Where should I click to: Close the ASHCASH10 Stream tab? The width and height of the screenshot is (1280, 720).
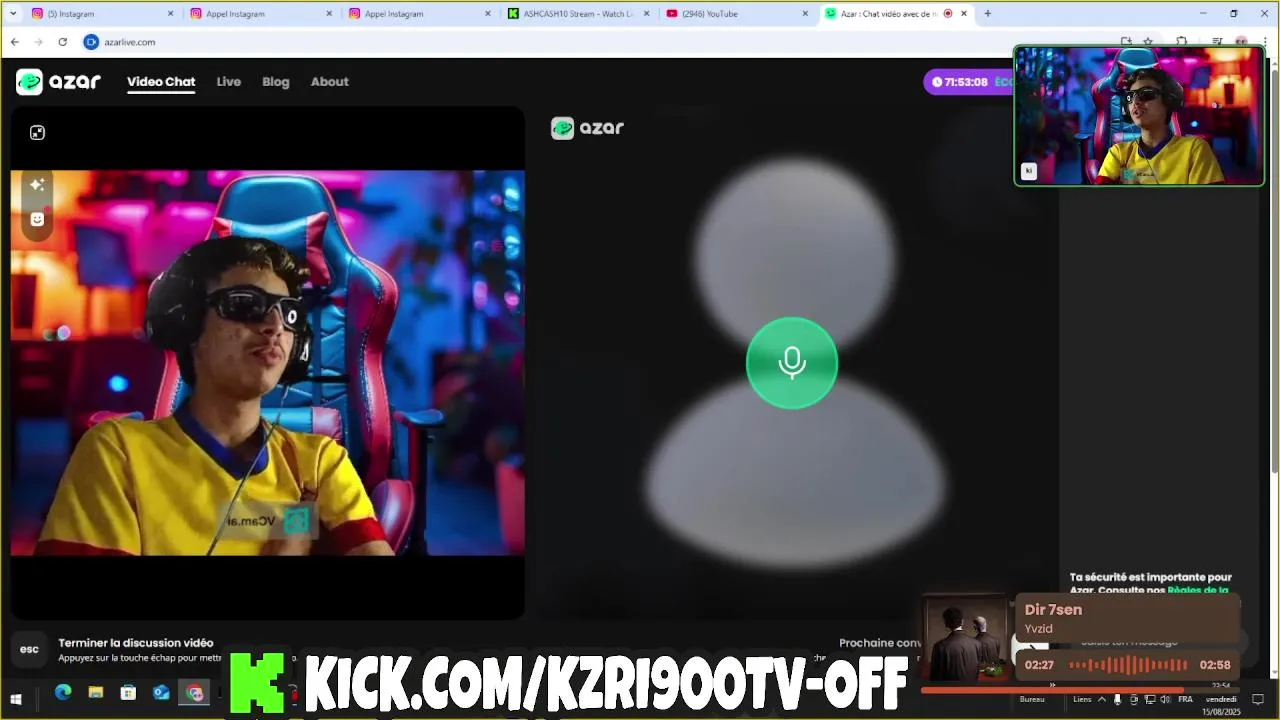click(647, 14)
